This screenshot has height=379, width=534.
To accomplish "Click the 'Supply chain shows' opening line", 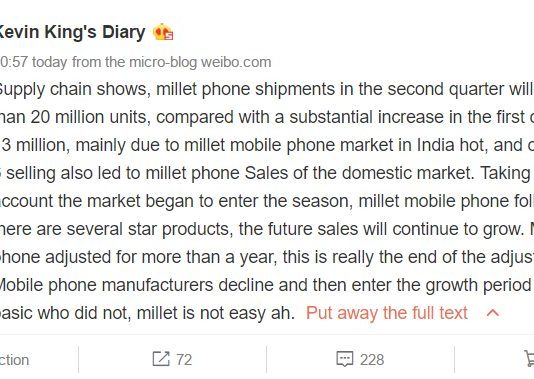I will point(74,90).
